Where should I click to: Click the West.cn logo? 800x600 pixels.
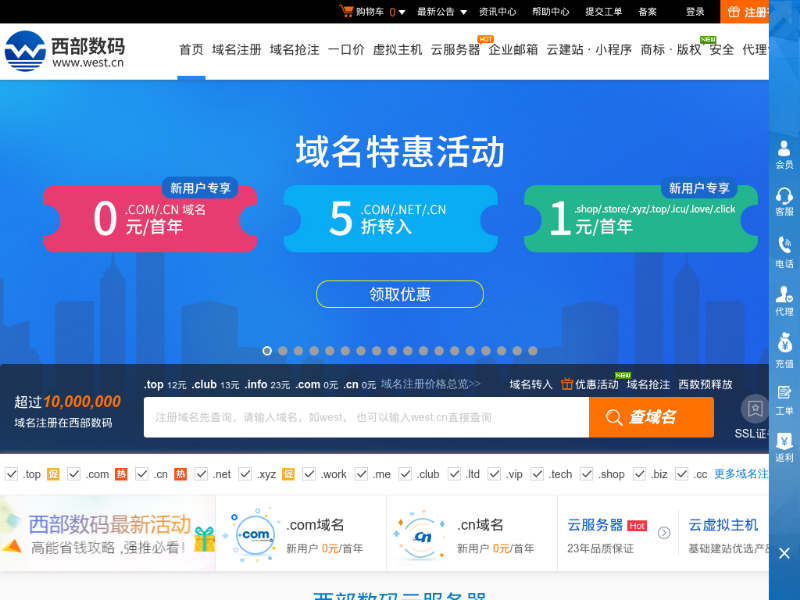(x=65, y=49)
